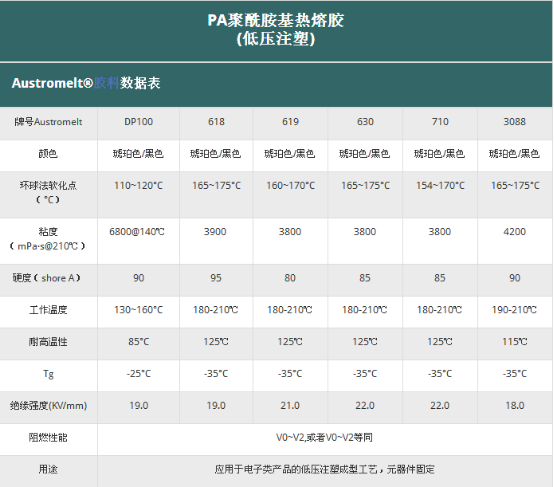This screenshot has width=554, height=487.
Task: Select the viscosity value 3900
Action: [215, 232]
